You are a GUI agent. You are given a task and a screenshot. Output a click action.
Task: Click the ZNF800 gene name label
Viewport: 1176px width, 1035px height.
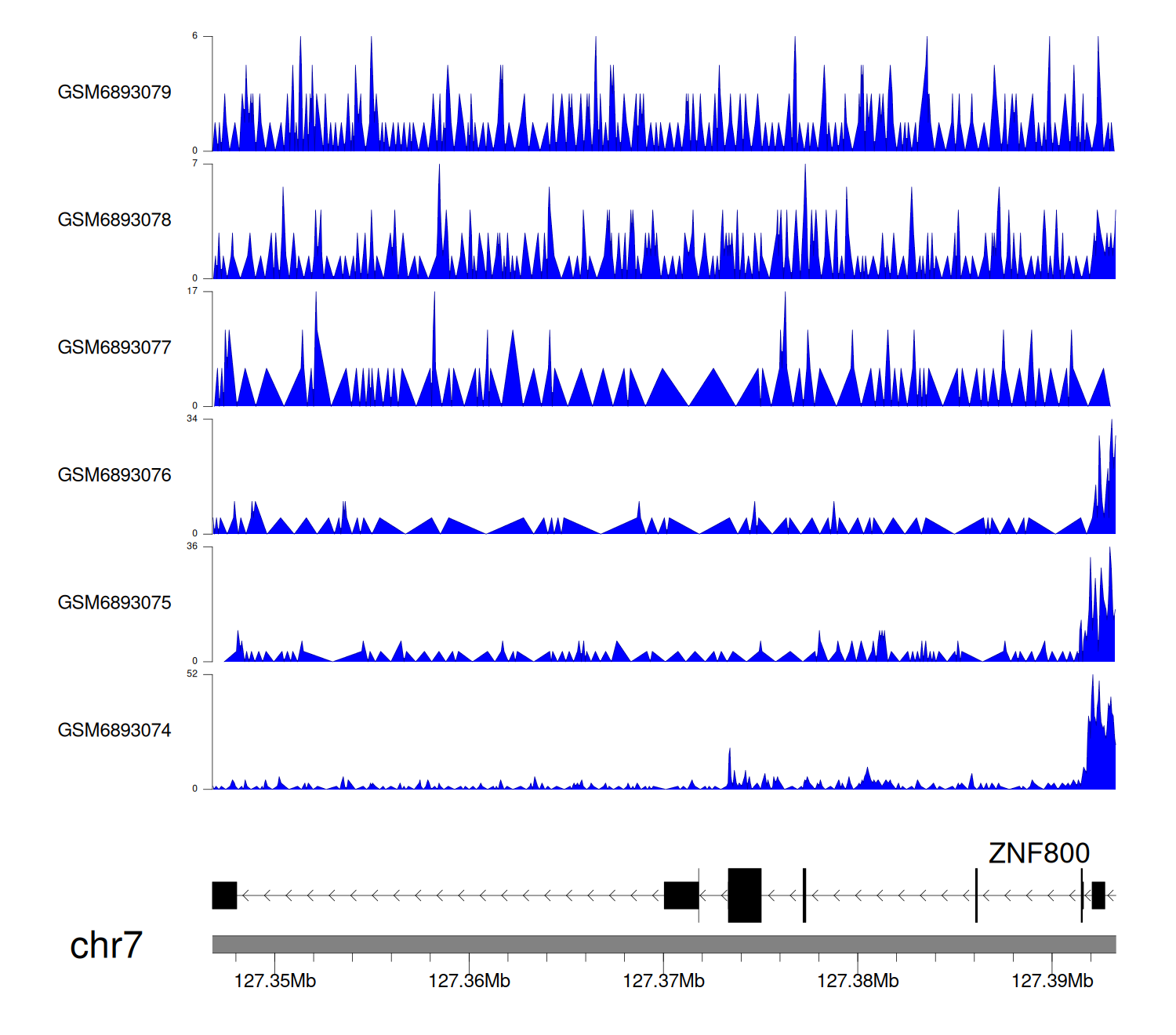1039,853
